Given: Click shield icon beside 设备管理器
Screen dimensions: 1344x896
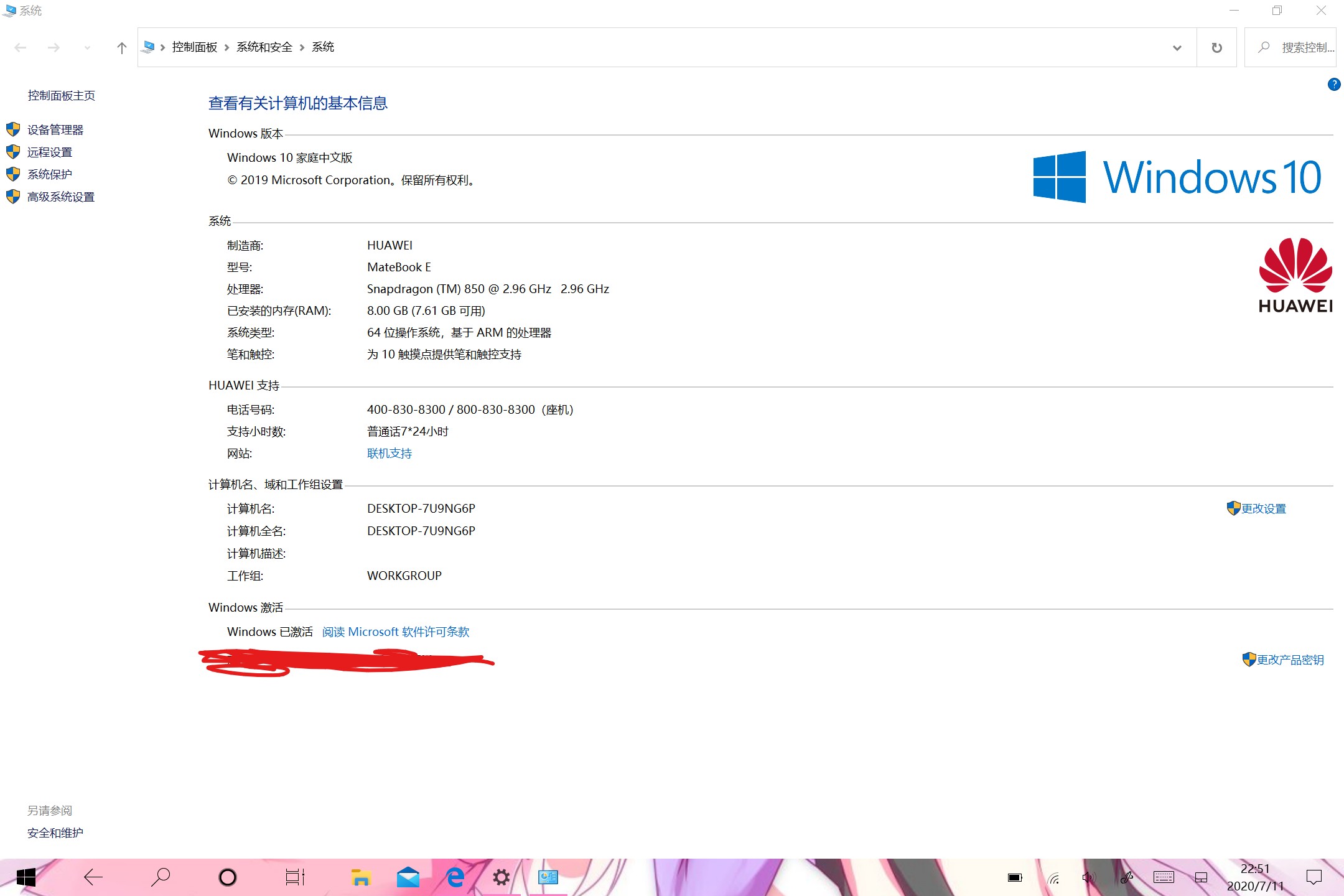Looking at the screenshot, I should (x=13, y=129).
